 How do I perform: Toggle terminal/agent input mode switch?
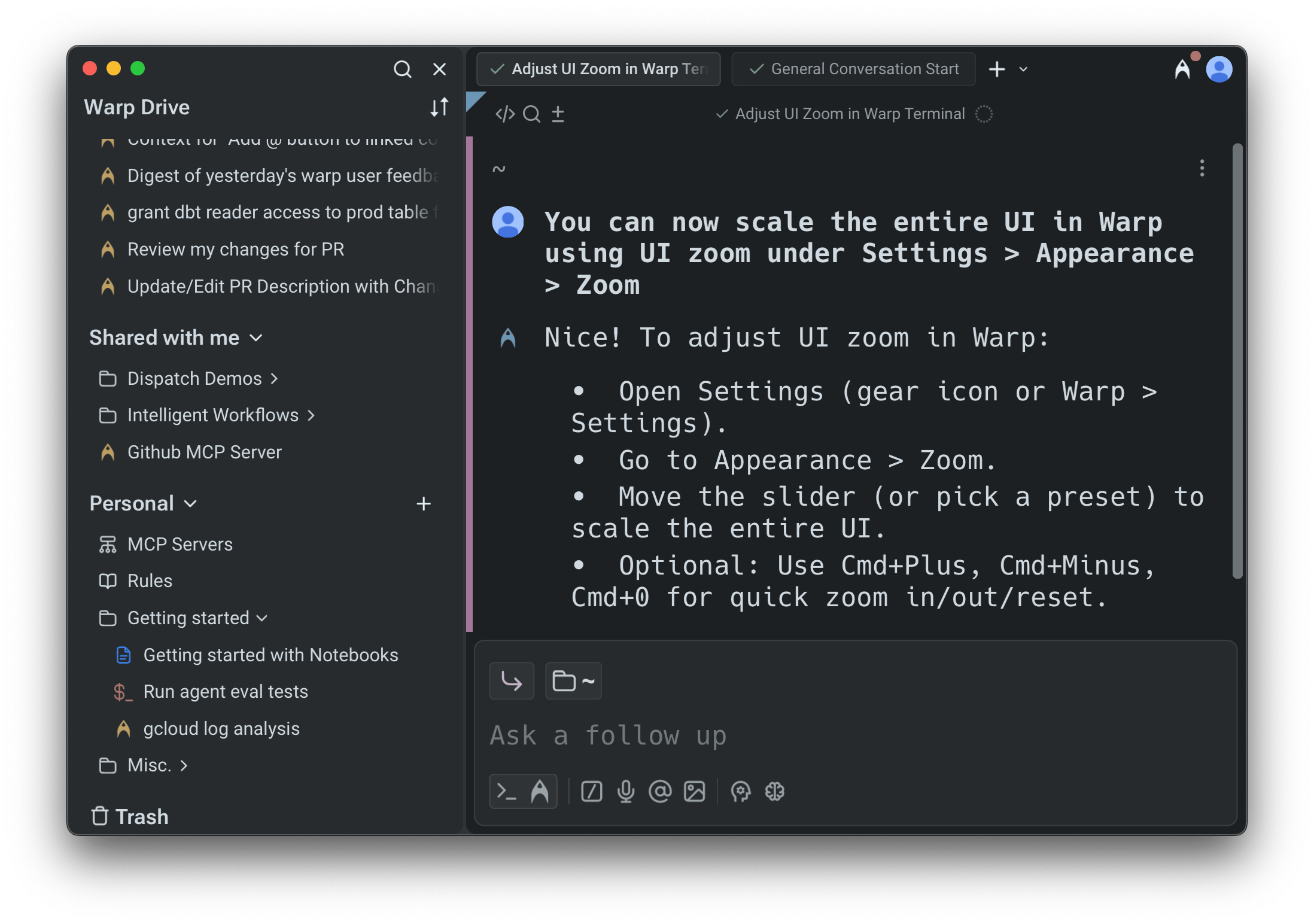click(x=523, y=791)
